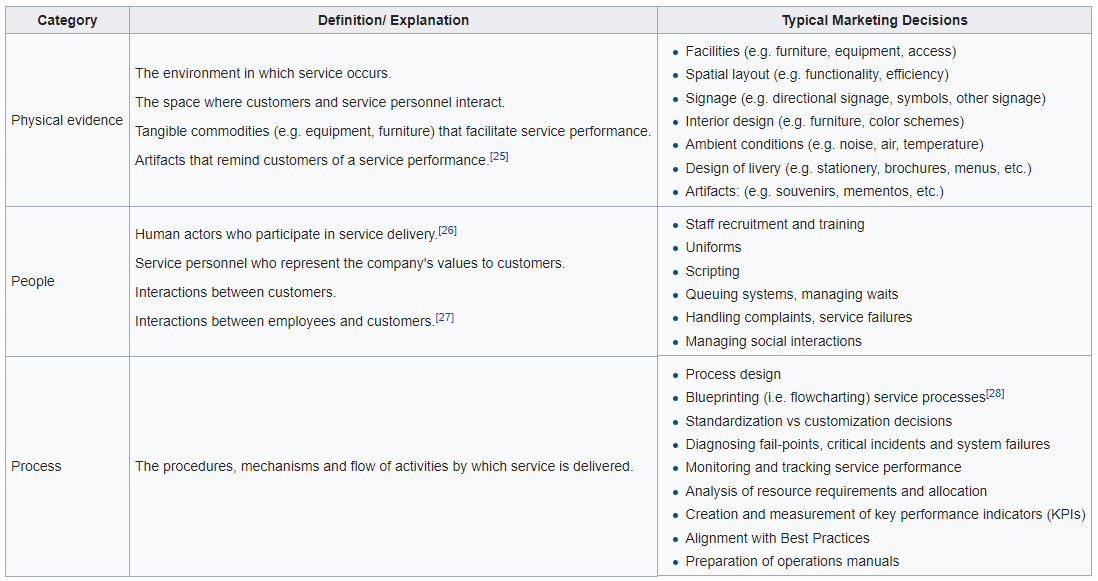This screenshot has height=581, width=1098.
Task: Click the Staff recruitment and training bullet
Action: 774,224
